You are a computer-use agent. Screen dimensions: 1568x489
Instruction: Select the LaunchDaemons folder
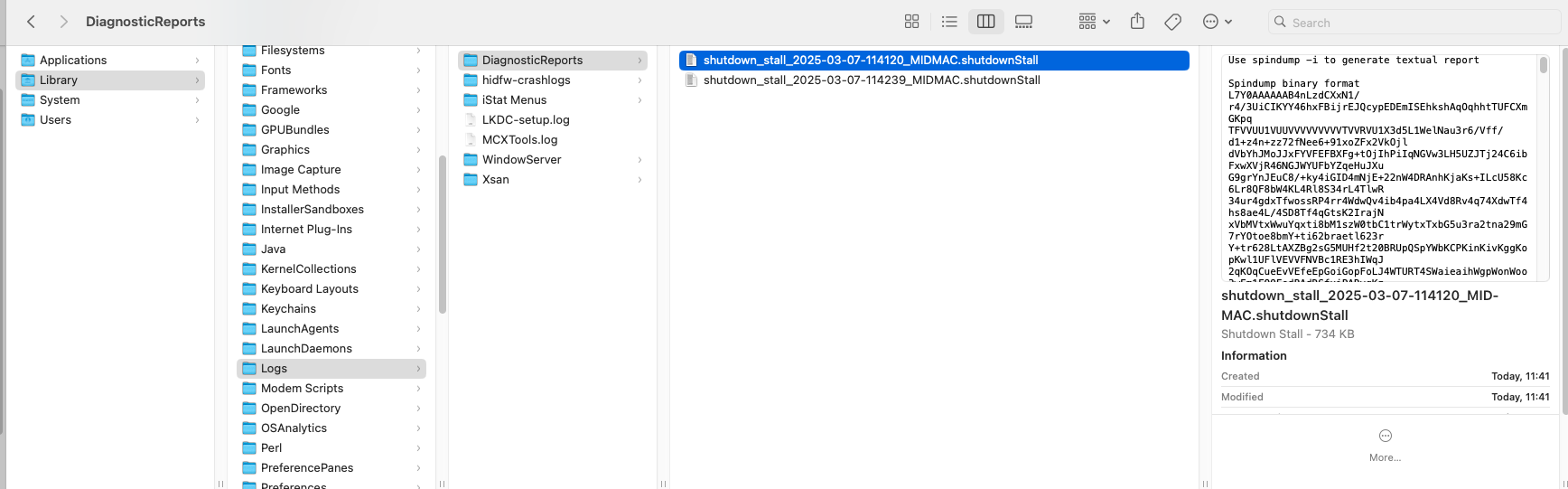pos(306,349)
